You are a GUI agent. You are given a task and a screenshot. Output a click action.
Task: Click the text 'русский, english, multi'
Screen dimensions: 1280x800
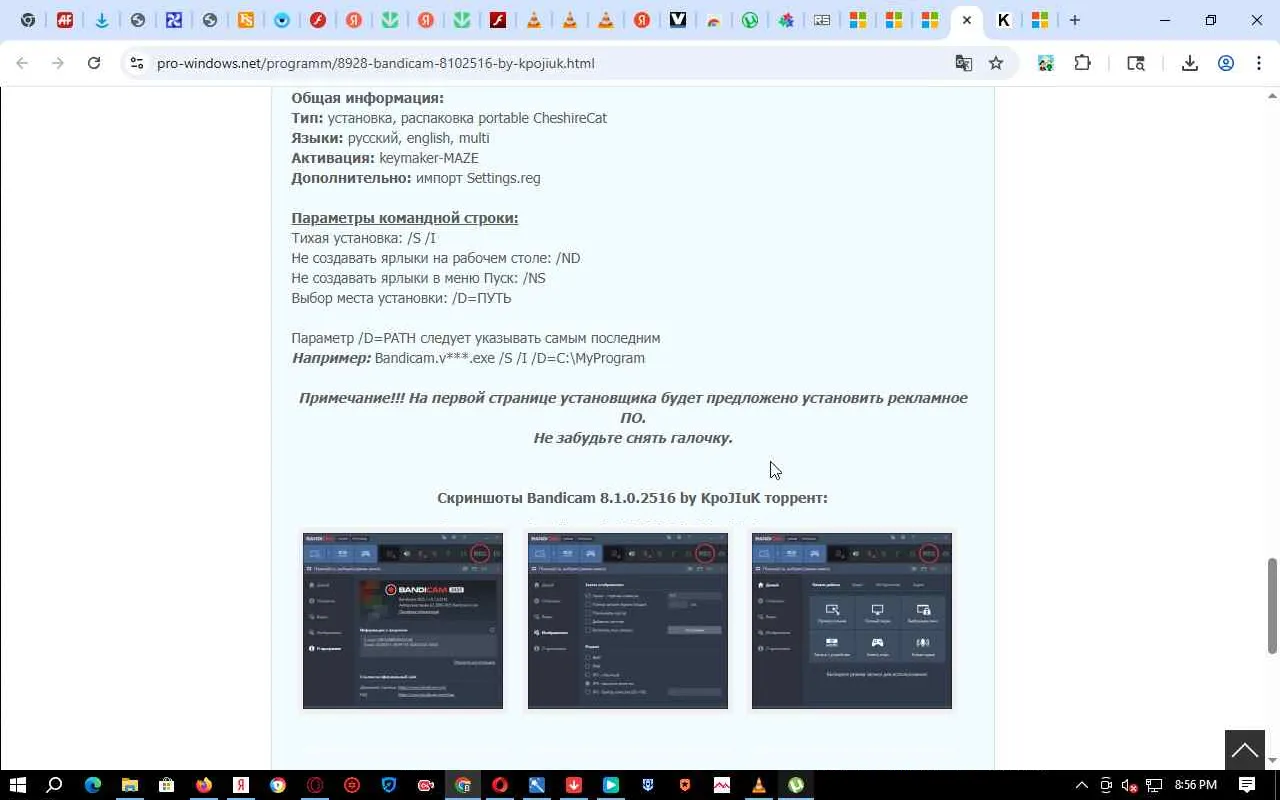418,138
